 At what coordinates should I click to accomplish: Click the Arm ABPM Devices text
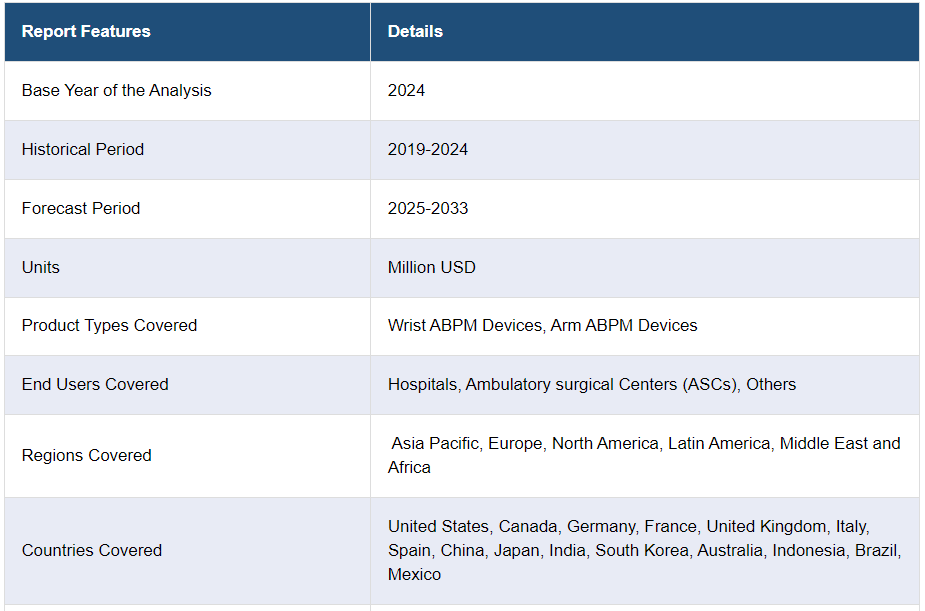624,325
